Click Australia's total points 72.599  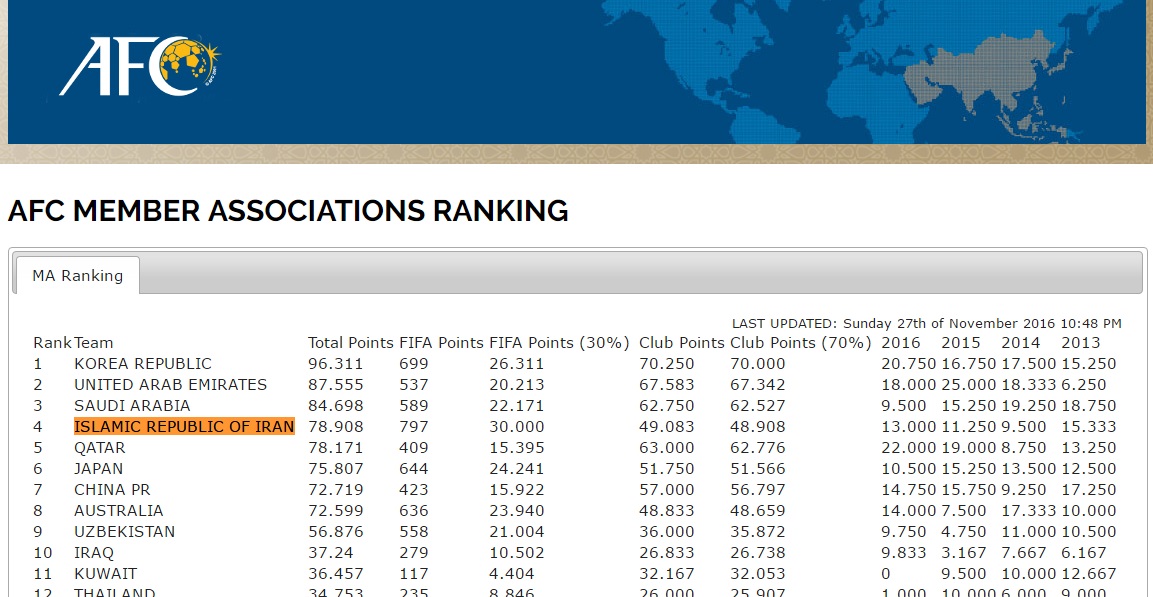pyautogui.click(x=335, y=510)
